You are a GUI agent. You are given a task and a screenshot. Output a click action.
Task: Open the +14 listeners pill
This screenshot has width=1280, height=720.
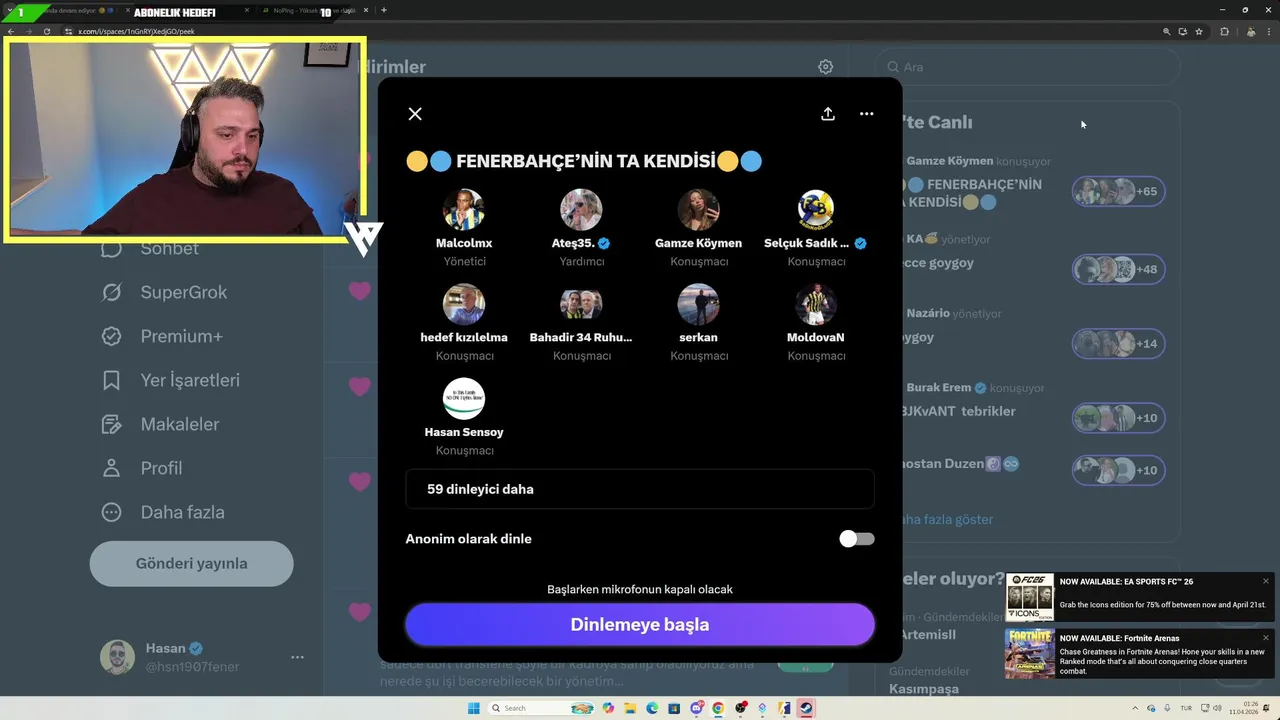pos(1118,344)
